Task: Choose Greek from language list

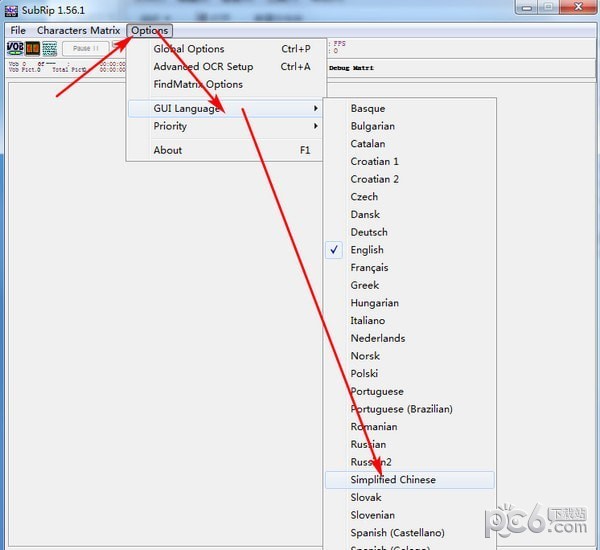Action: (409, 285)
